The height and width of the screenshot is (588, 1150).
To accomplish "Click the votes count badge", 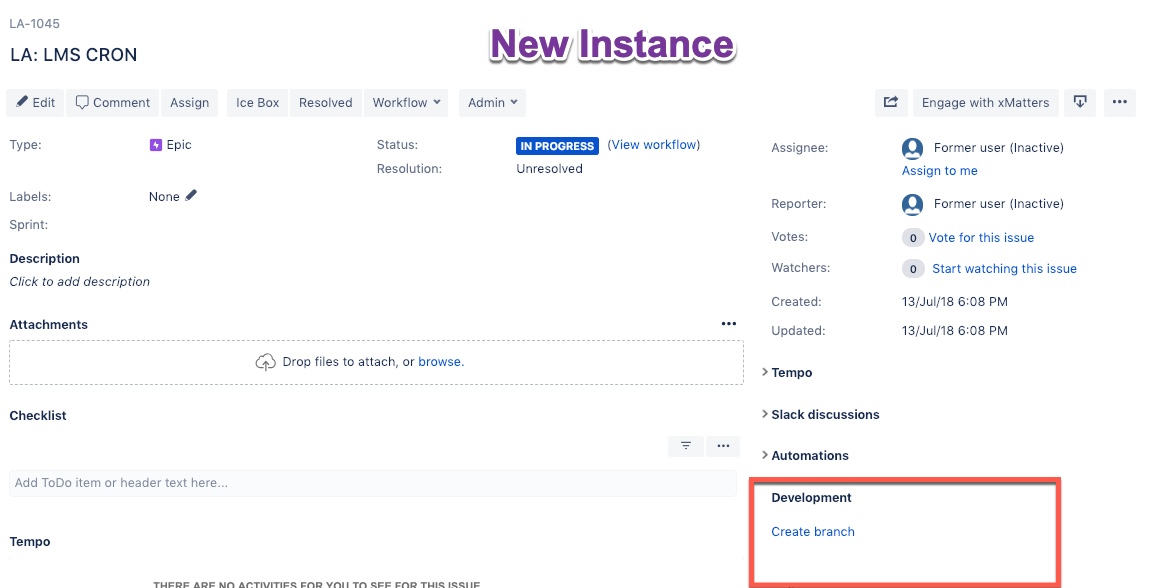I will (913, 238).
